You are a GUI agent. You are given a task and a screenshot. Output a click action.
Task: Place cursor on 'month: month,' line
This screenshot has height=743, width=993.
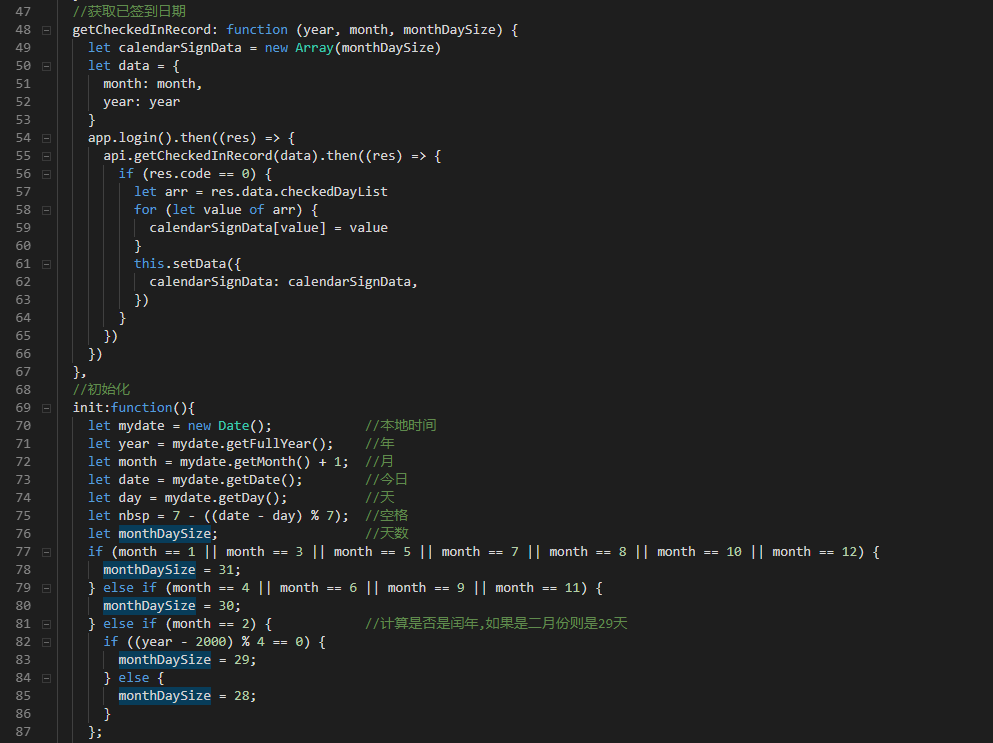click(153, 84)
